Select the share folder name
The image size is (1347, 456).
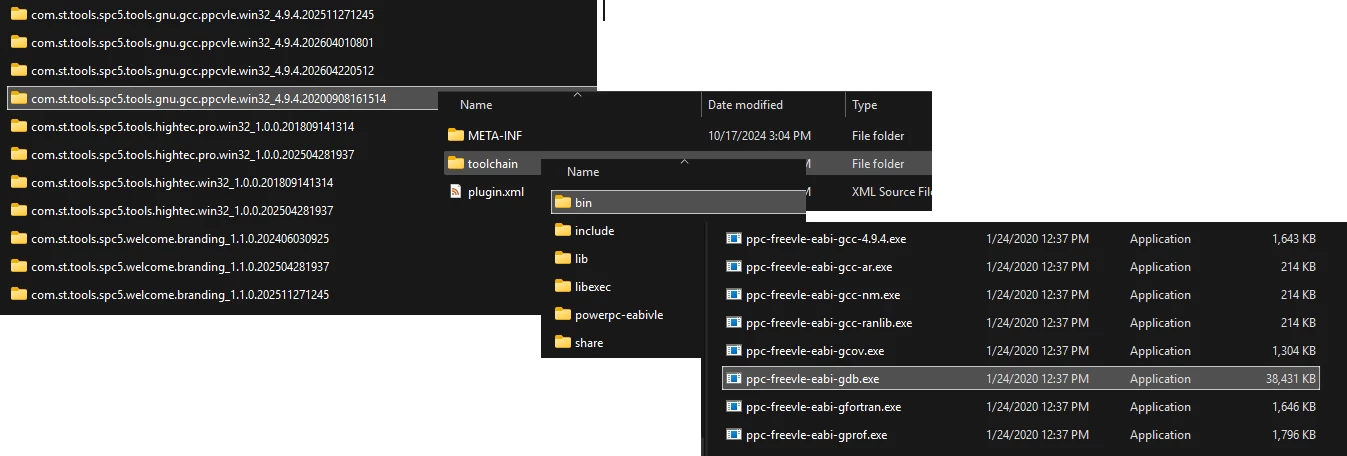pos(589,342)
